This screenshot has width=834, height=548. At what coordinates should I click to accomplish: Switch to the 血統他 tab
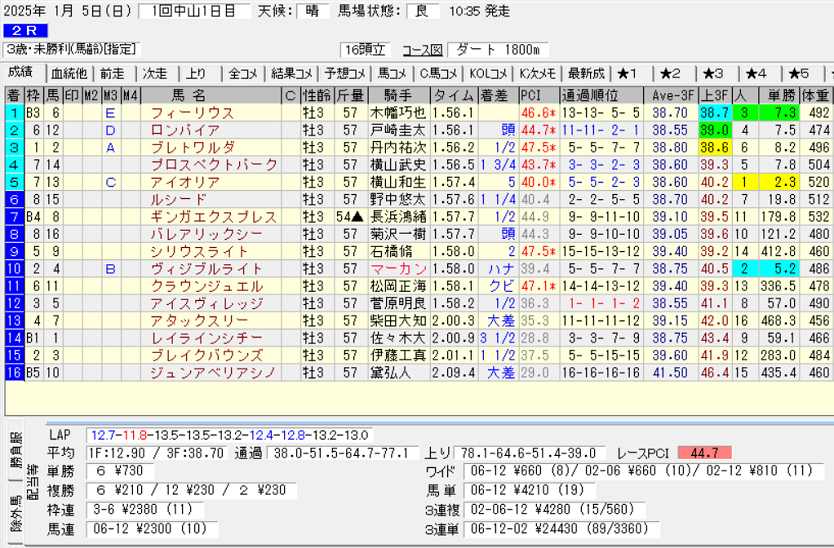point(69,73)
